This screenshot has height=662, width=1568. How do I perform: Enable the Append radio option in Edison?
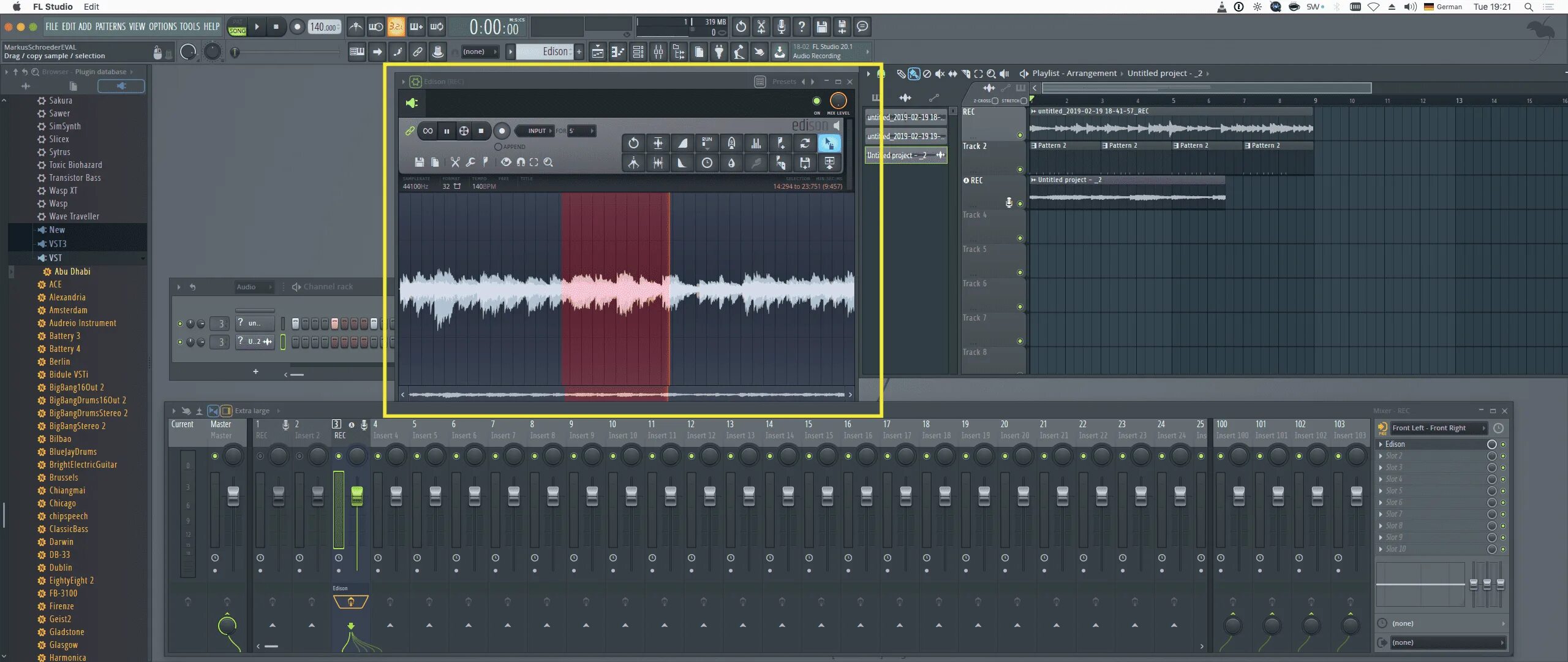coord(498,146)
